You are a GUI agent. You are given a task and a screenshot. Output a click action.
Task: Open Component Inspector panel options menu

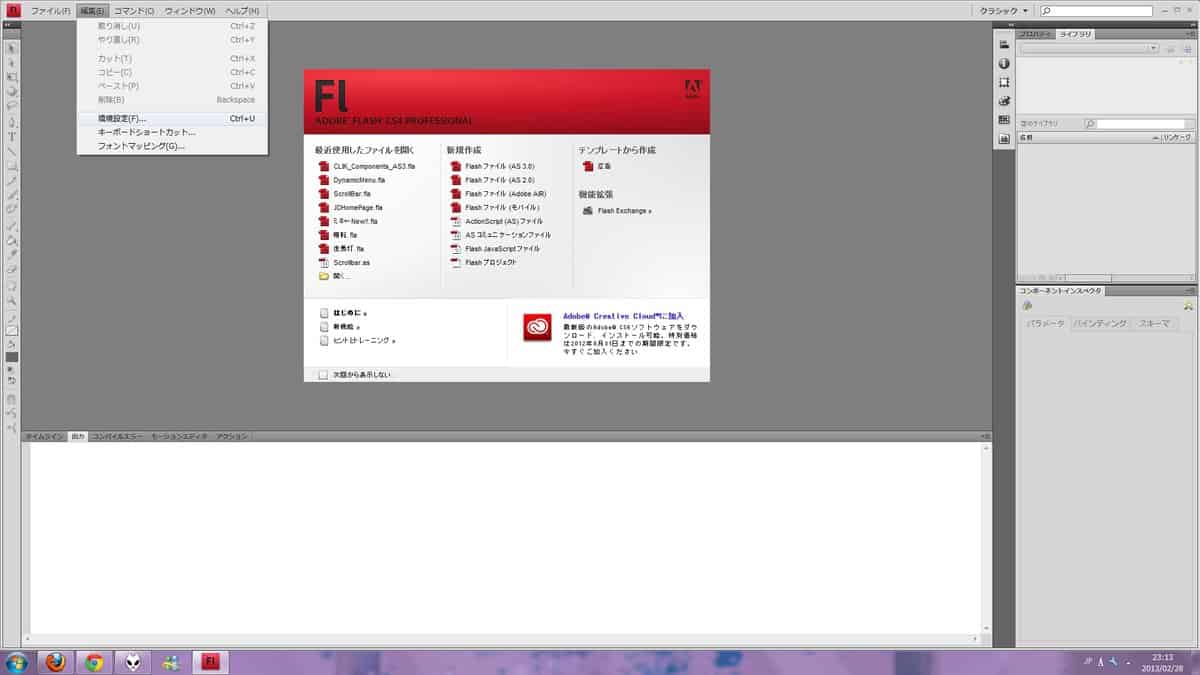click(1190, 290)
